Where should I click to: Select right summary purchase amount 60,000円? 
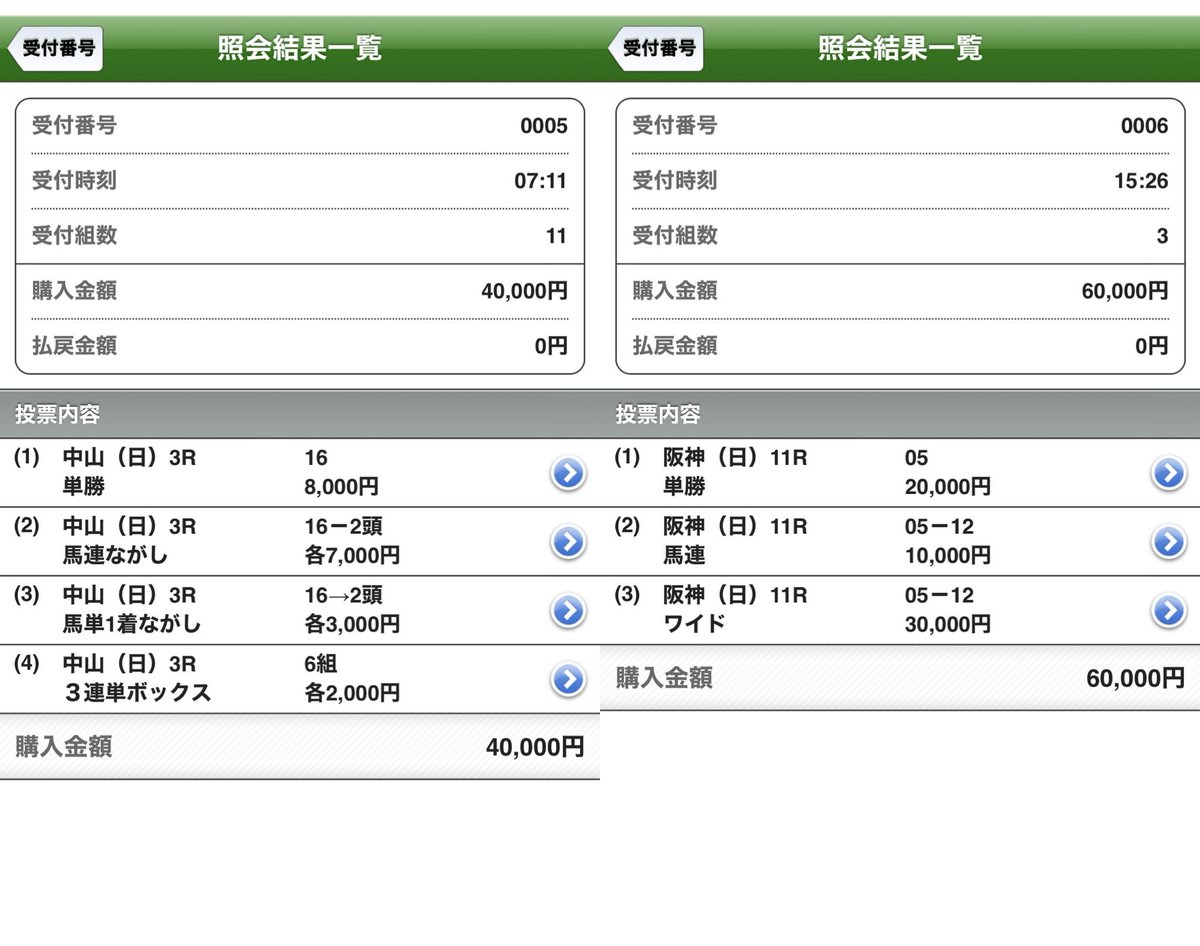point(1124,291)
